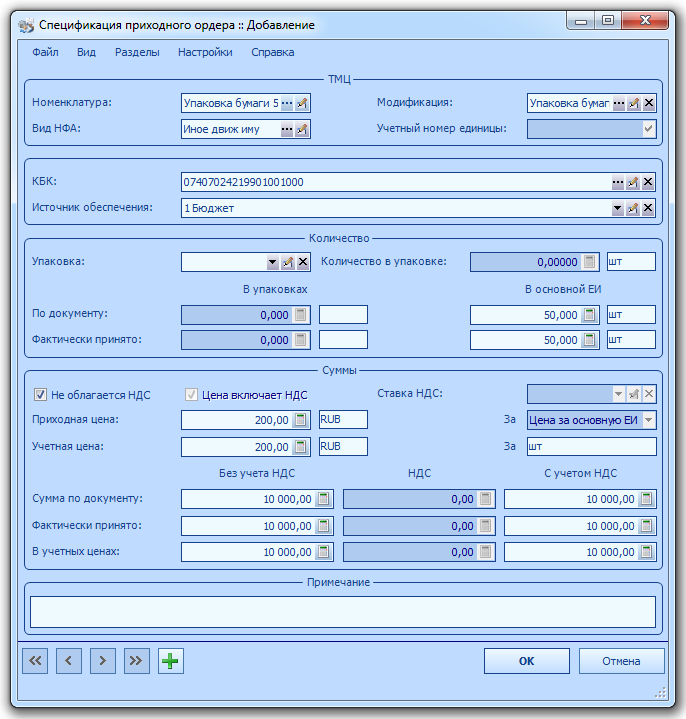The image size is (686, 719).
Task: Click the edit pencil icon for Вид НФА
Action: pyautogui.click(x=302, y=129)
